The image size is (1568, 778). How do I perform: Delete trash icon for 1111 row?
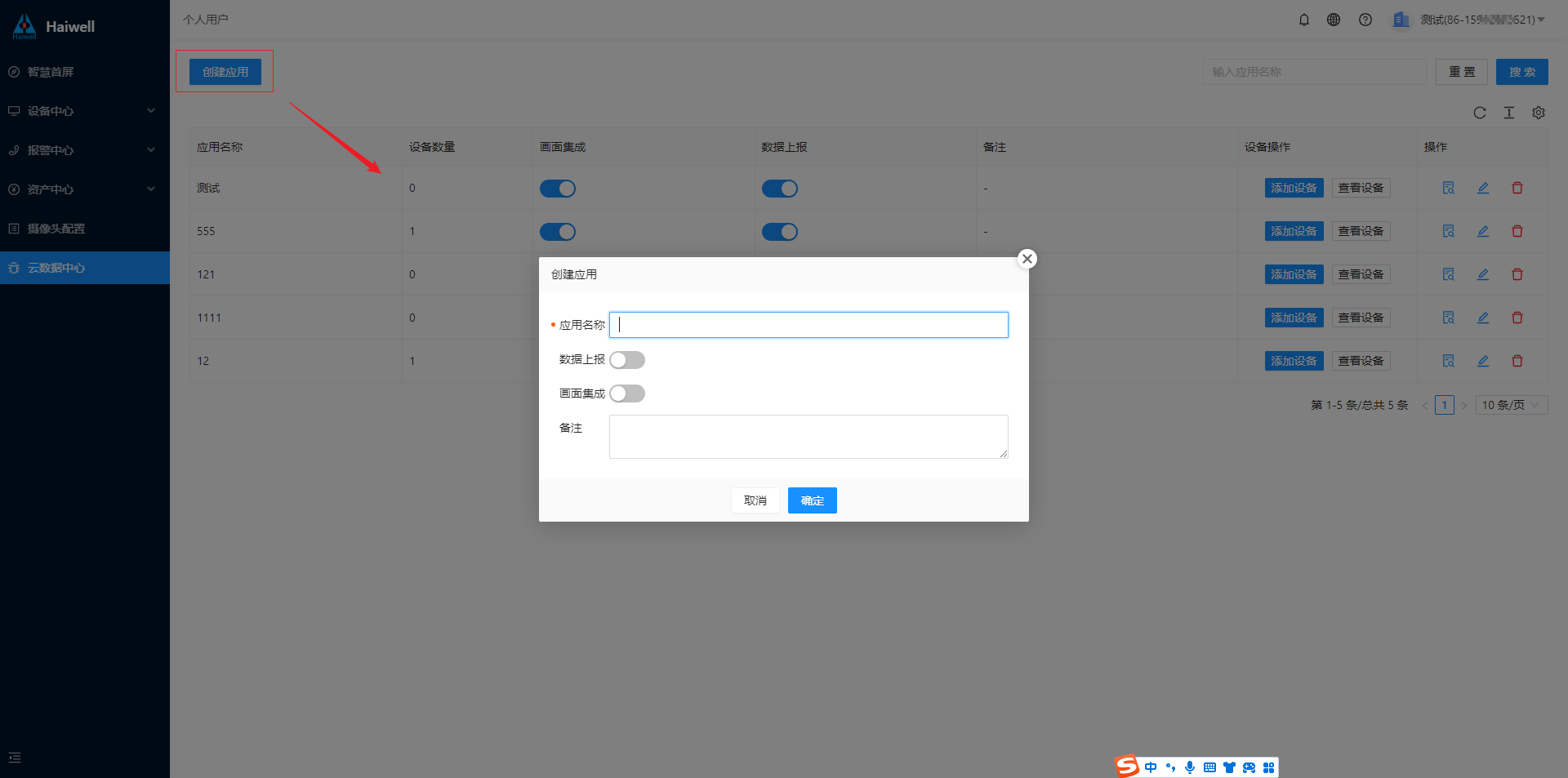[x=1517, y=318]
